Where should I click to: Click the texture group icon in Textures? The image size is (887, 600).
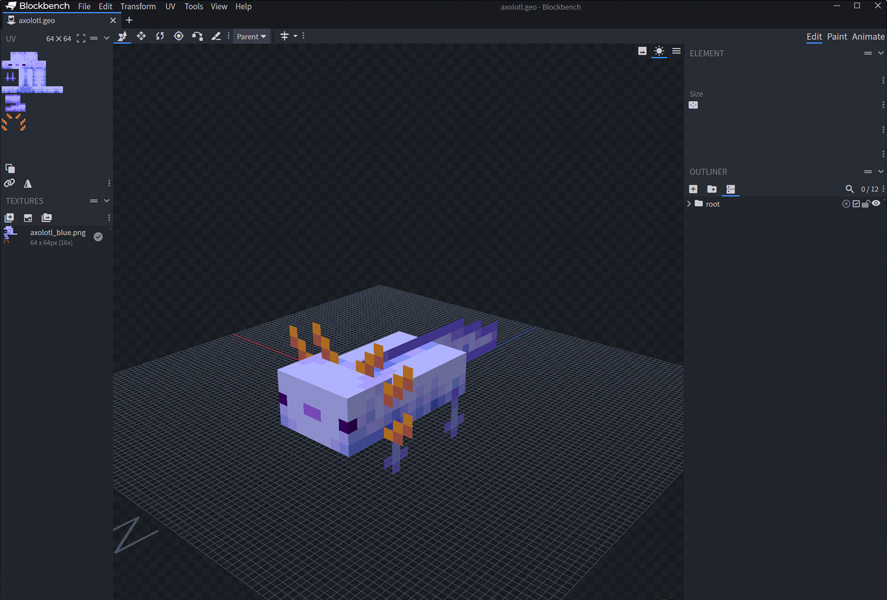[x=46, y=218]
